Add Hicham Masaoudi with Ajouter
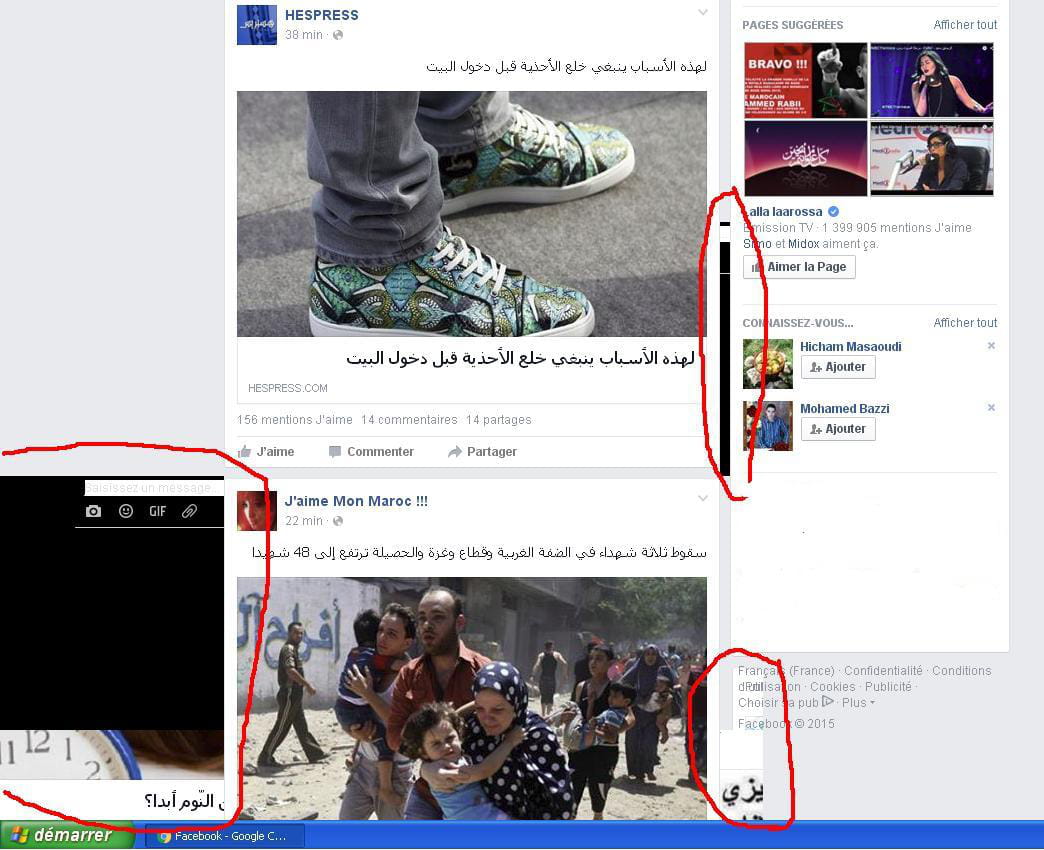 tap(838, 367)
